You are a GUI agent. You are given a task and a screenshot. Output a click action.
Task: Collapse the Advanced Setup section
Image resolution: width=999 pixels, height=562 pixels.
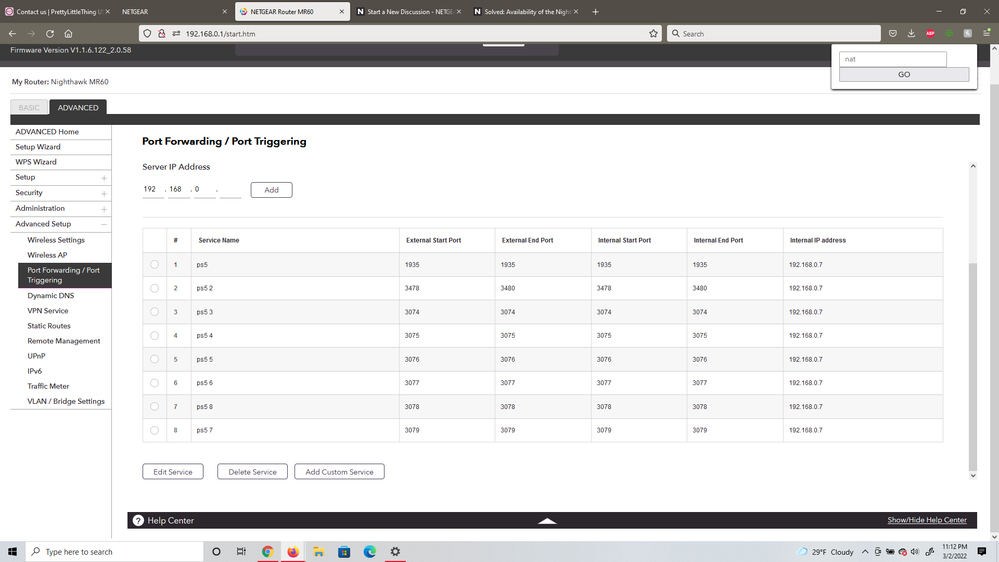coord(104,224)
